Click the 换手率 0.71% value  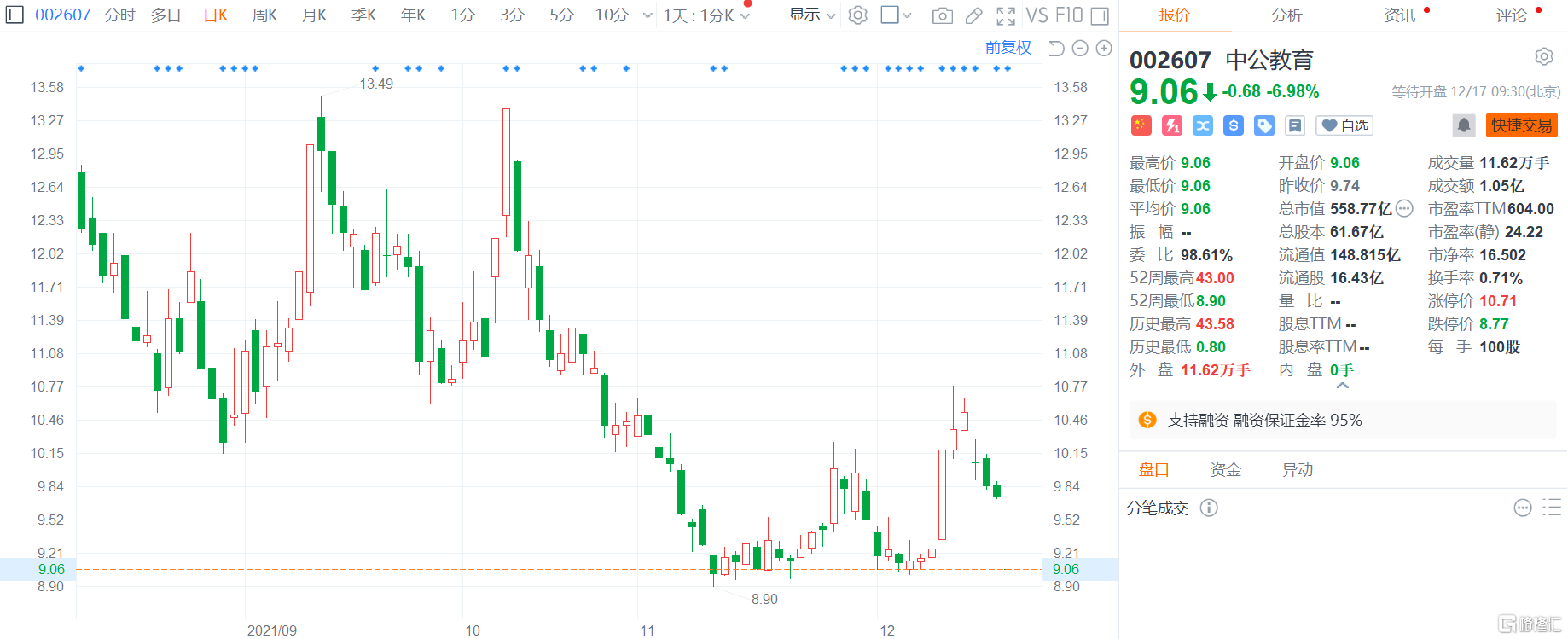(1501, 278)
